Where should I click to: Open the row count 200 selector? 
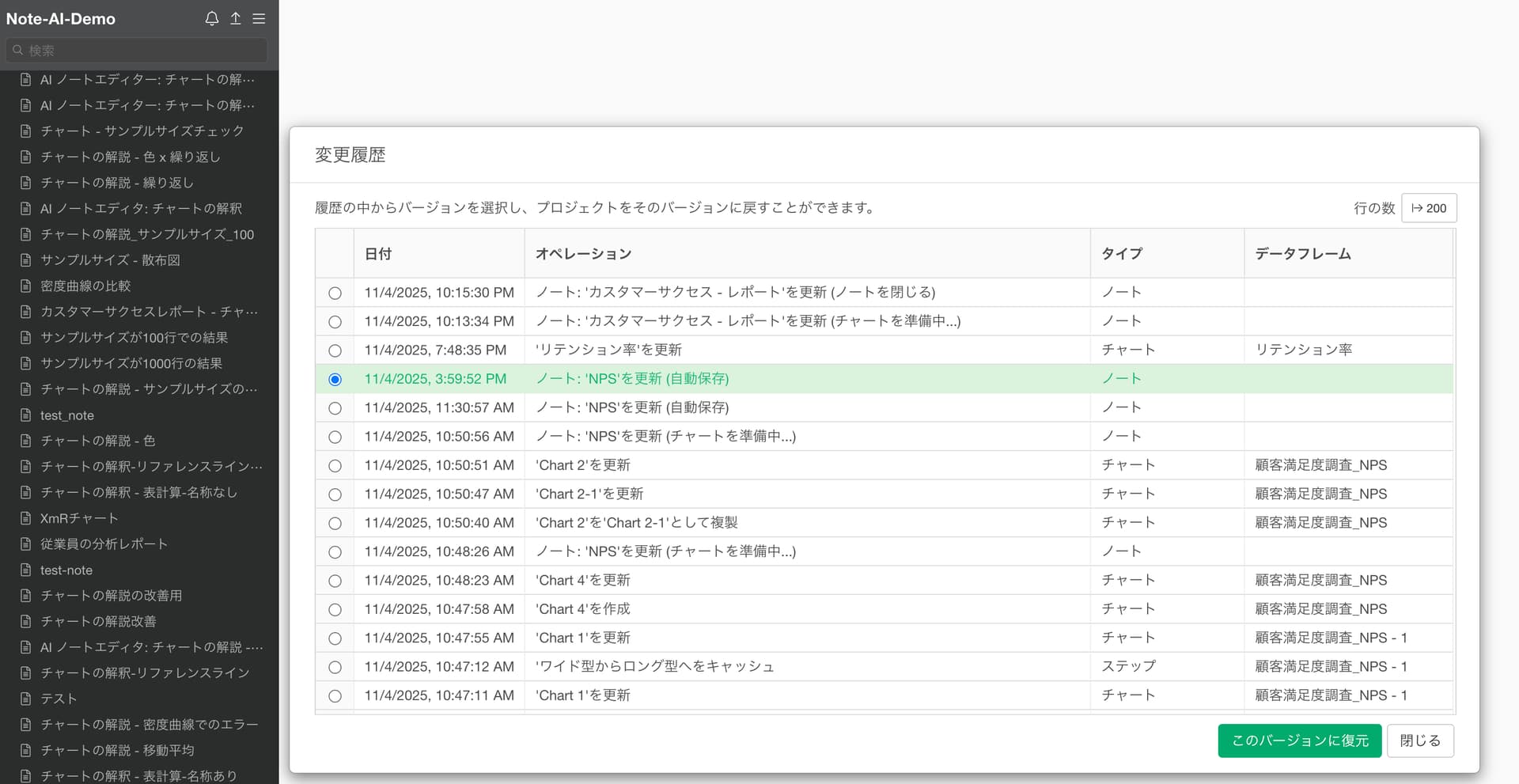1428,208
